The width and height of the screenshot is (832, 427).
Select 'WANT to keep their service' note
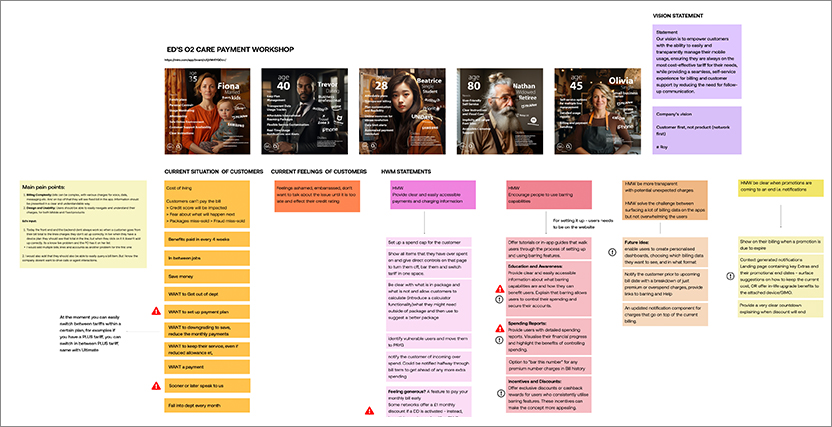pyautogui.click(x=207, y=348)
